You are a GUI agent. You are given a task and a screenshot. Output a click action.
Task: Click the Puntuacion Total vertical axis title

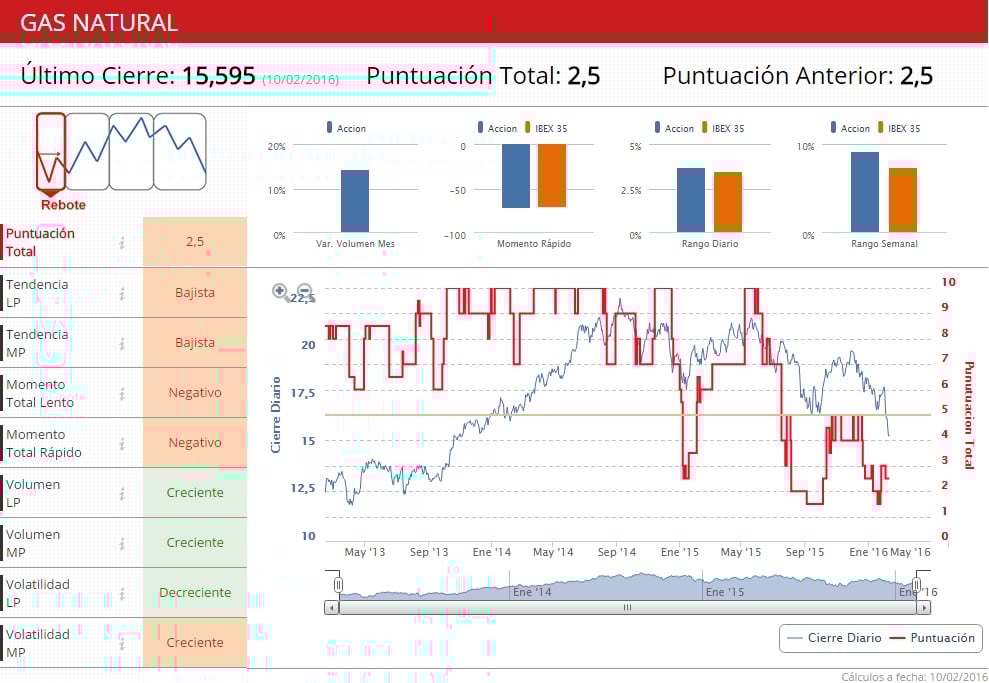click(969, 415)
